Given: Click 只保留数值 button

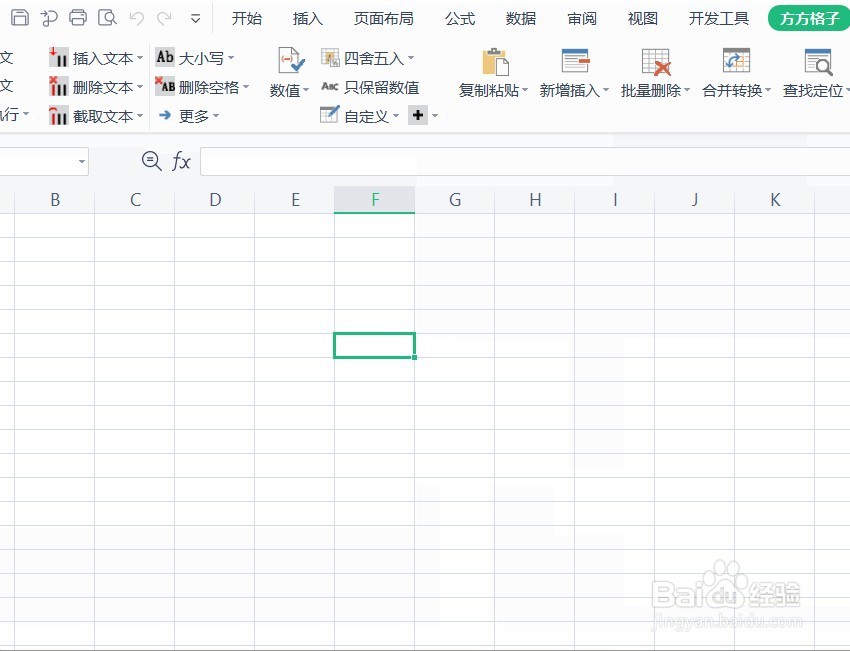Looking at the screenshot, I should point(370,87).
